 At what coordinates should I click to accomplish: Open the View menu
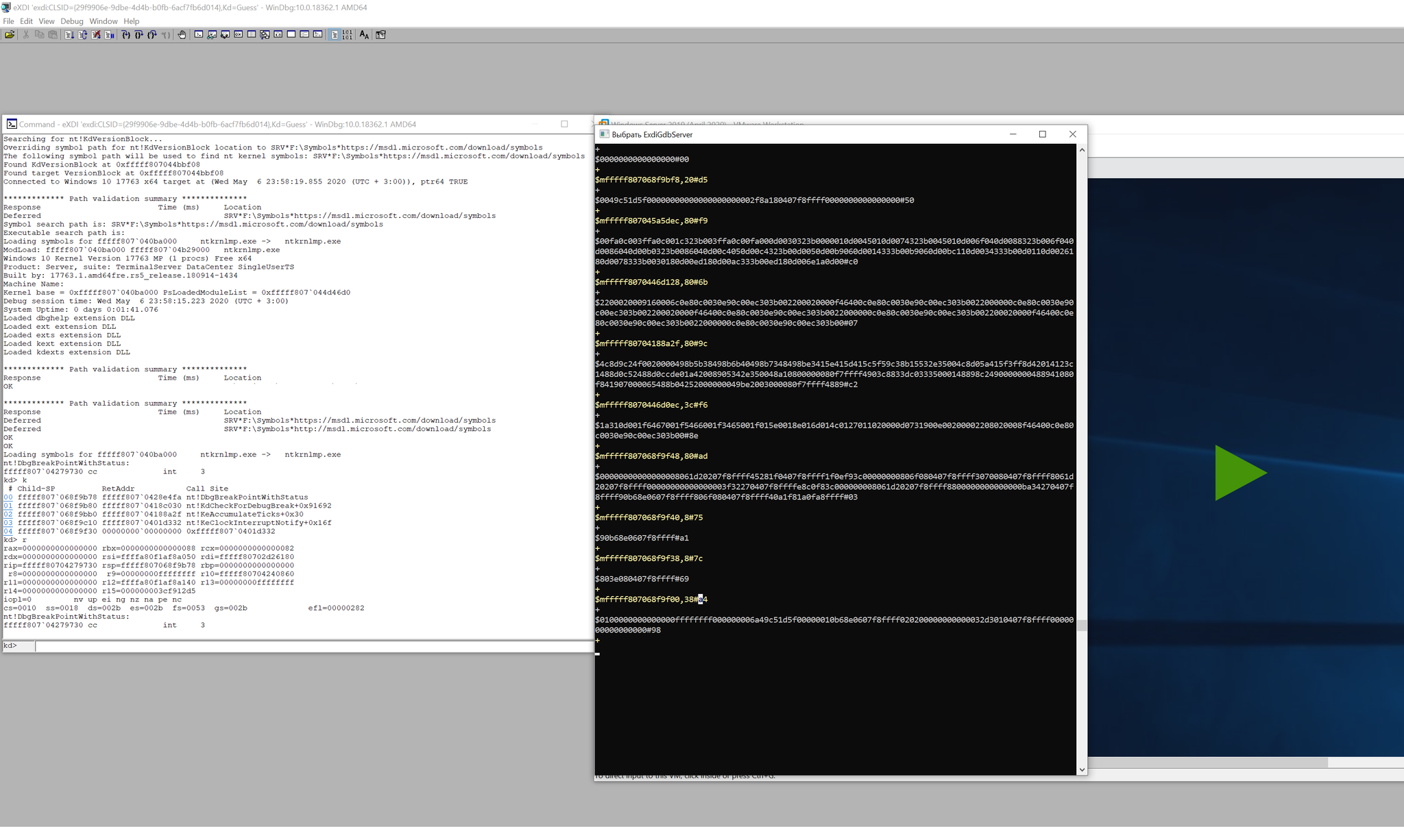(47, 21)
